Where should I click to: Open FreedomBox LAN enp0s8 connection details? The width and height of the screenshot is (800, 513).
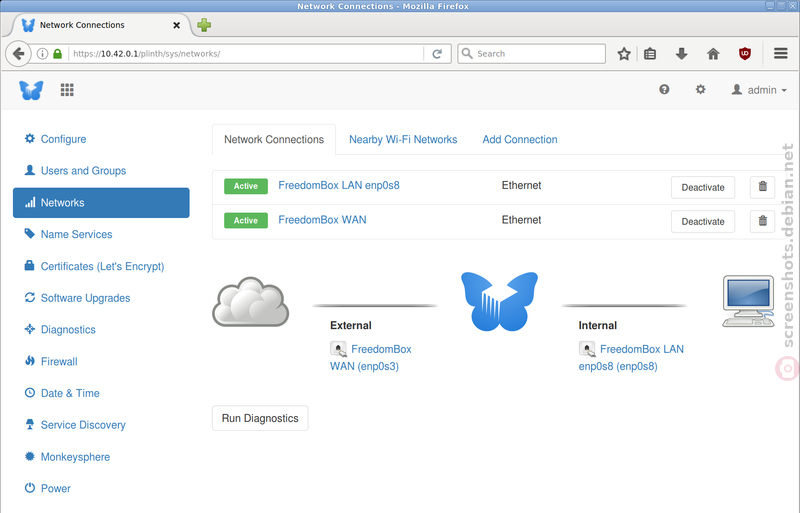click(339, 185)
